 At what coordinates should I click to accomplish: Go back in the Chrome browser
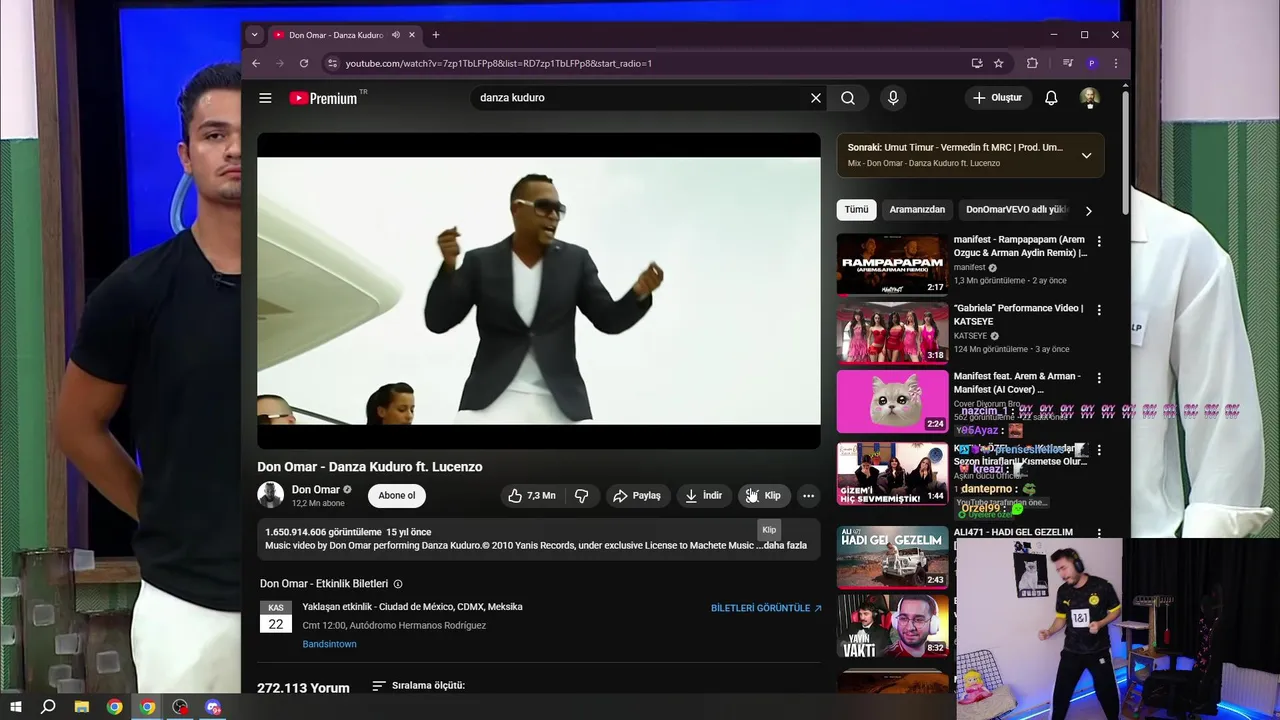(256, 63)
